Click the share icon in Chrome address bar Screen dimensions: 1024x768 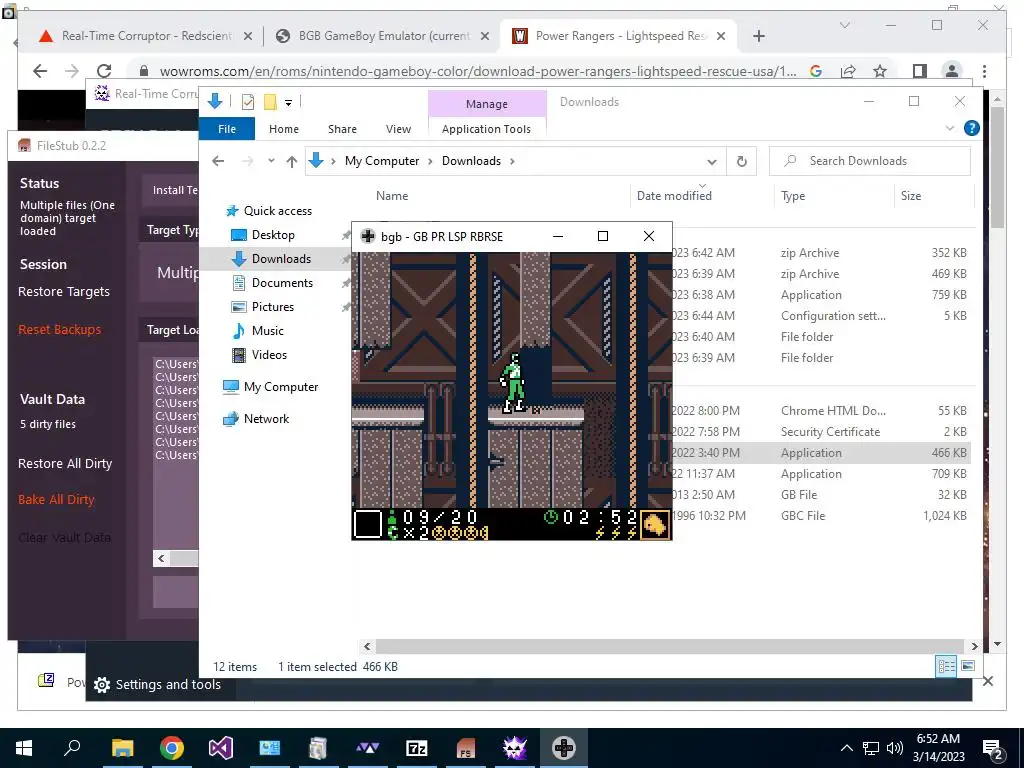[848, 71]
